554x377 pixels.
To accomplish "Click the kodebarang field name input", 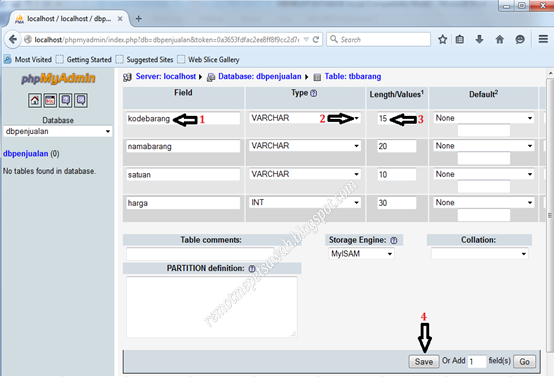I will click(183, 118).
